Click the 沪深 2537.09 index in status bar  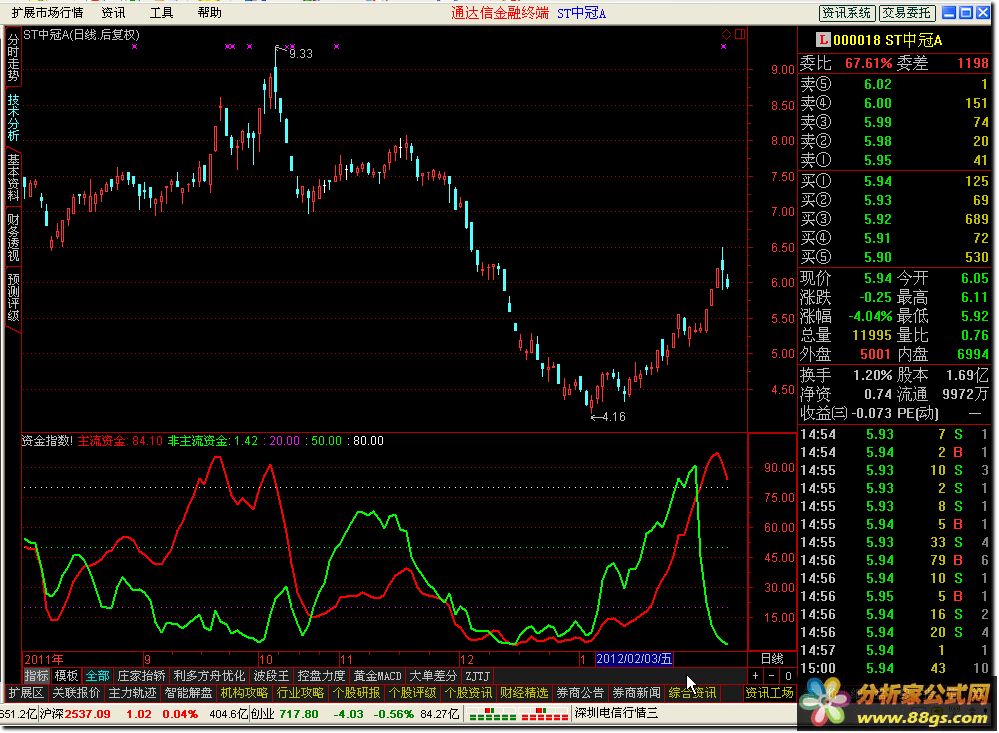pyautogui.click(x=75, y=714)
